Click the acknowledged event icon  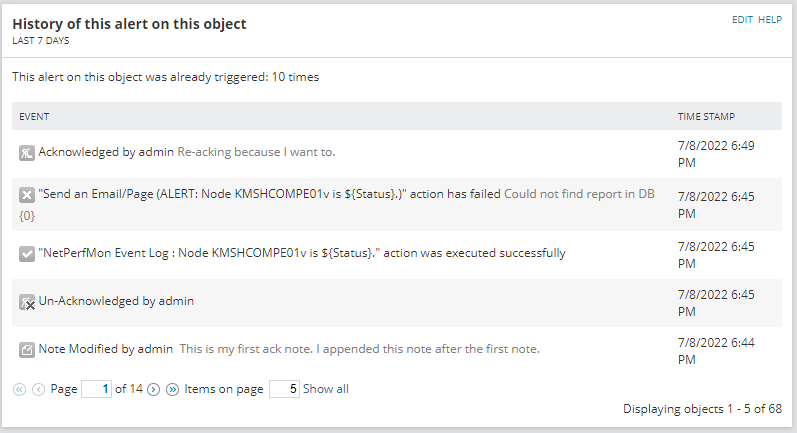pyautogui.click(x=27, y=153)
